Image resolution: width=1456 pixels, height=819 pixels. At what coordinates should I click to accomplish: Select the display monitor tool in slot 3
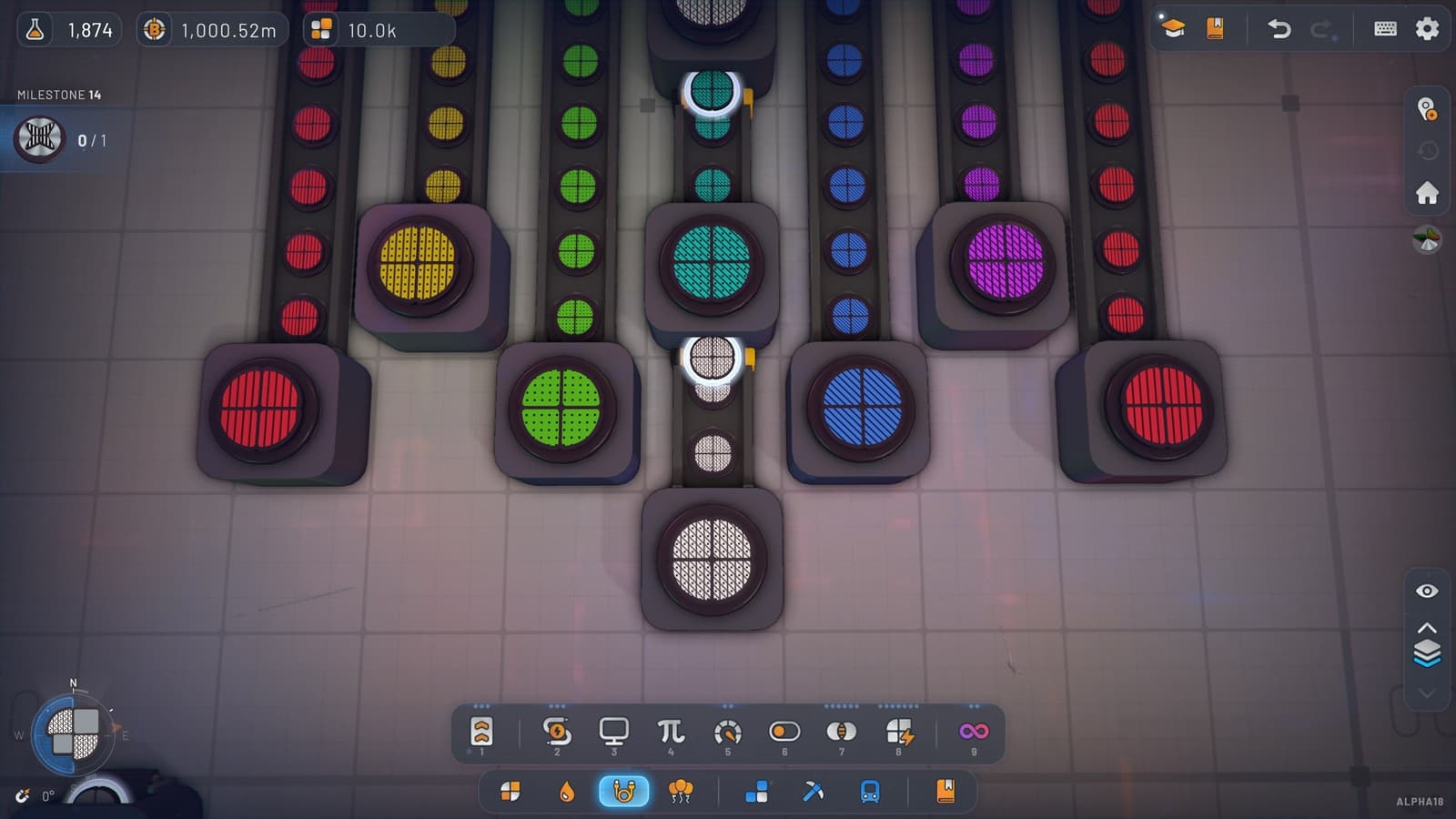[613, 731]
